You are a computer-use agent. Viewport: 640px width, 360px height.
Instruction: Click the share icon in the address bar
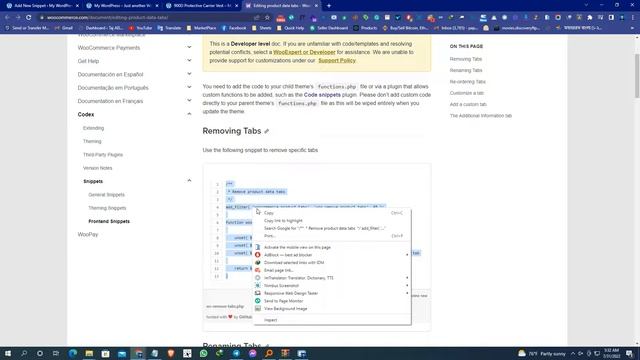tap(256, 18)
